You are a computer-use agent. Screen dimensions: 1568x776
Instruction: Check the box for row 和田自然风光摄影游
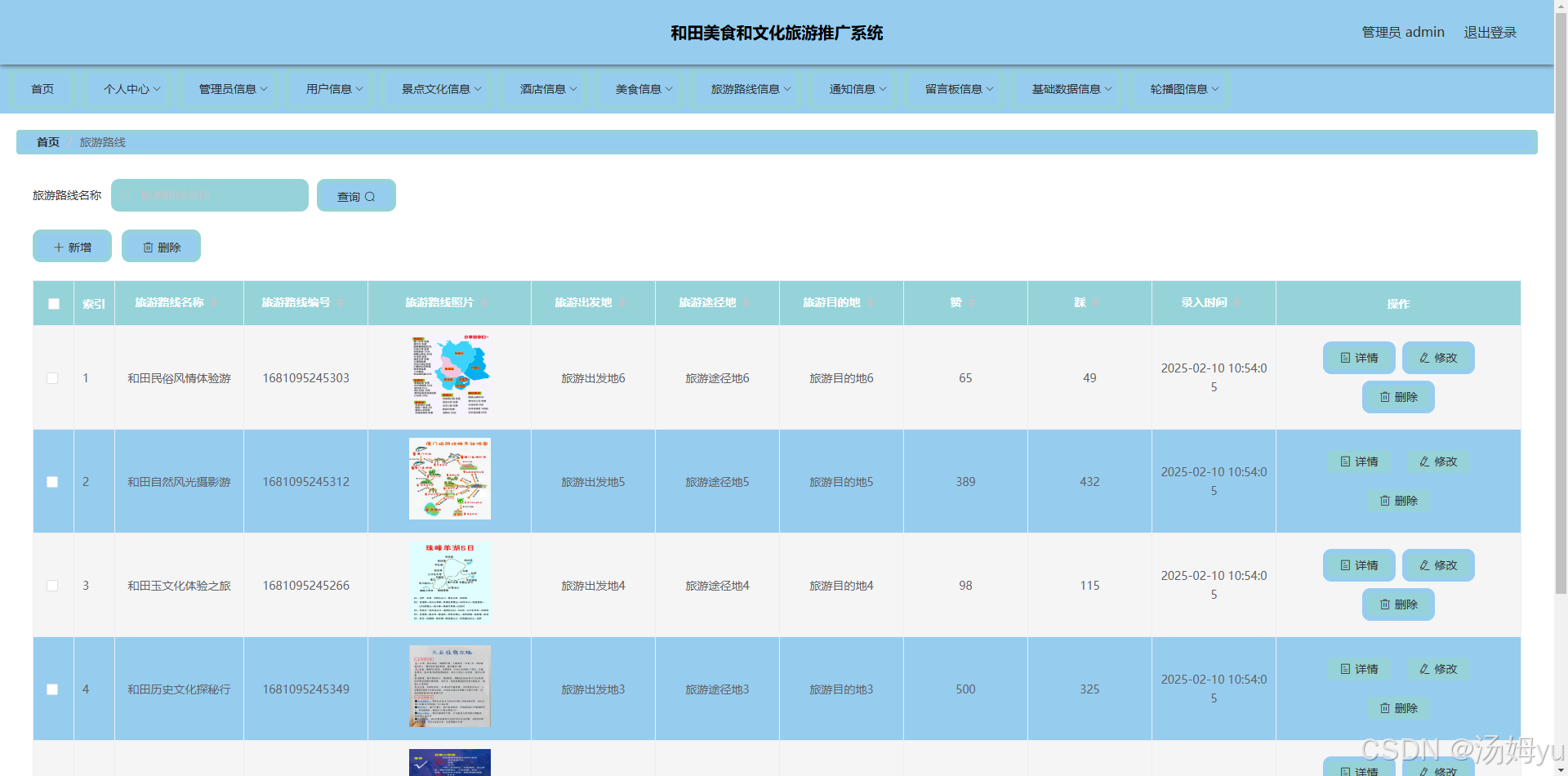[x=52, y=482]
